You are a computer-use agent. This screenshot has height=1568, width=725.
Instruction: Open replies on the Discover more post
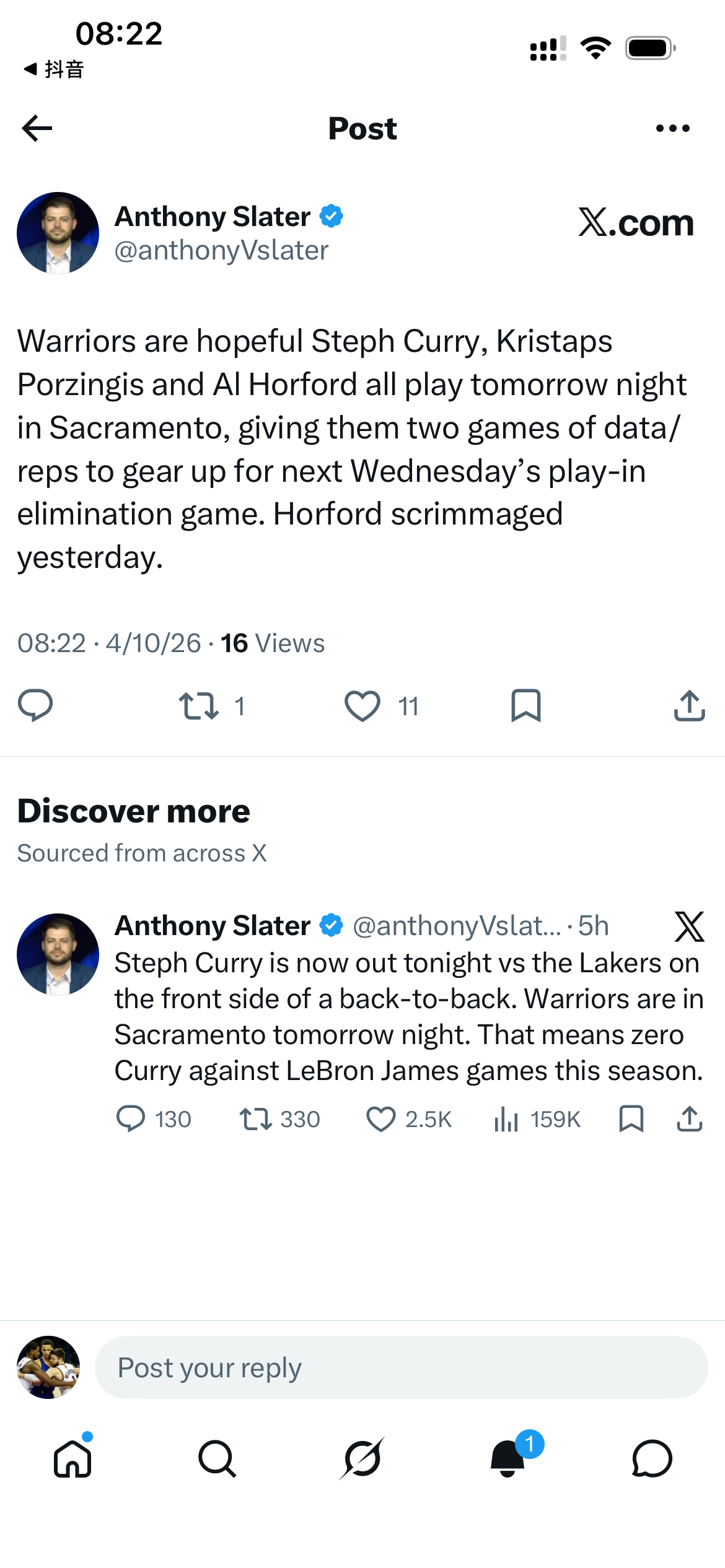(131, 1119)
